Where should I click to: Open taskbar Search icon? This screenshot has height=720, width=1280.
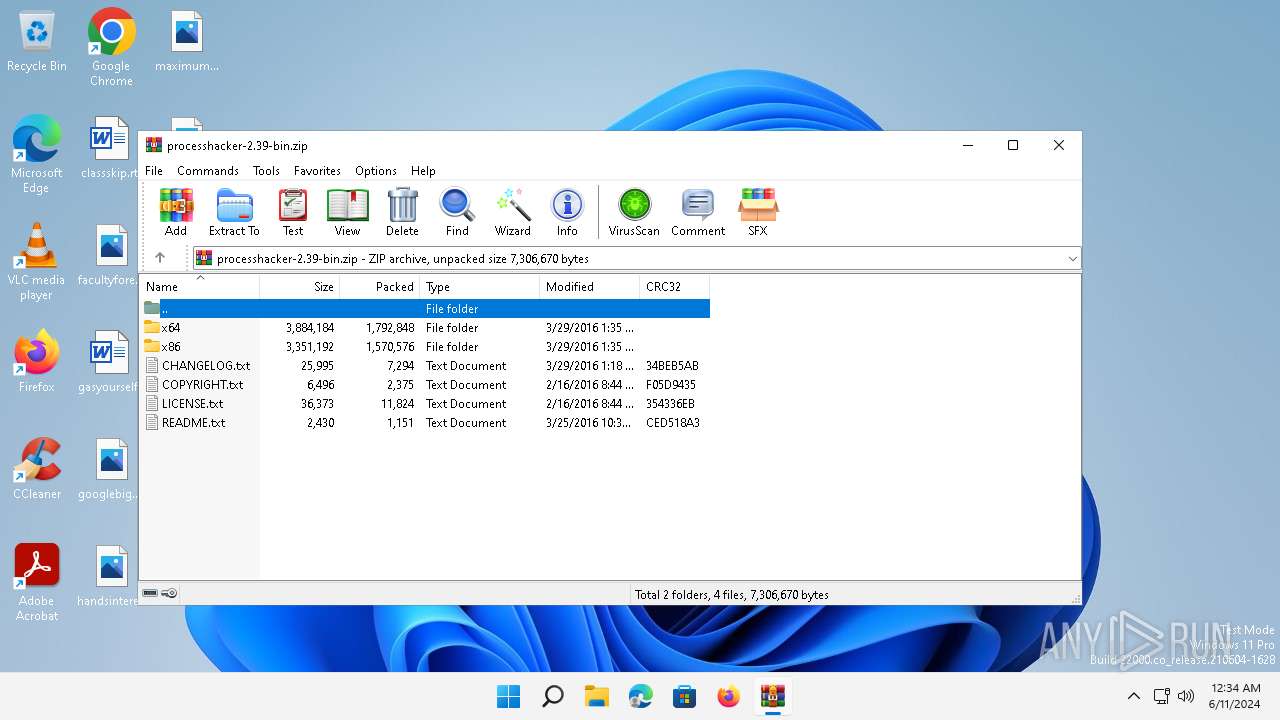click(552, 696)
